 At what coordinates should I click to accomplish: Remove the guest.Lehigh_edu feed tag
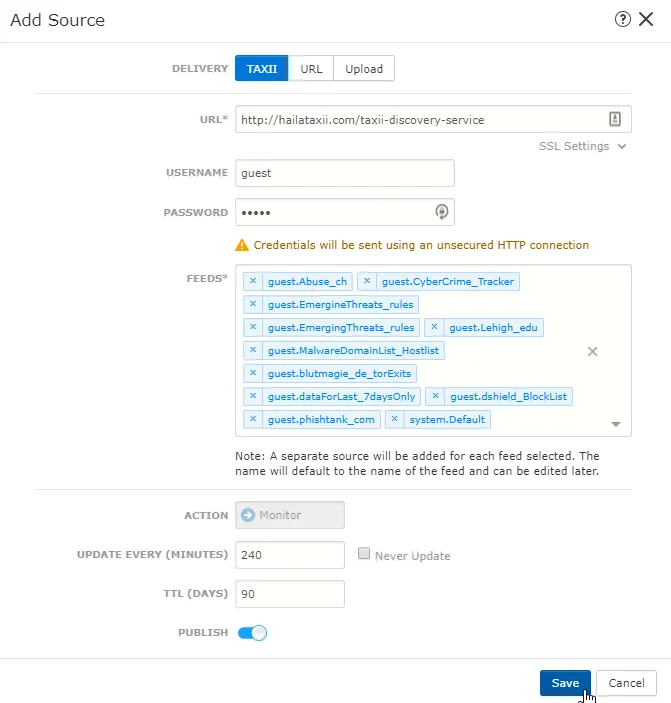tap(434, 327)
